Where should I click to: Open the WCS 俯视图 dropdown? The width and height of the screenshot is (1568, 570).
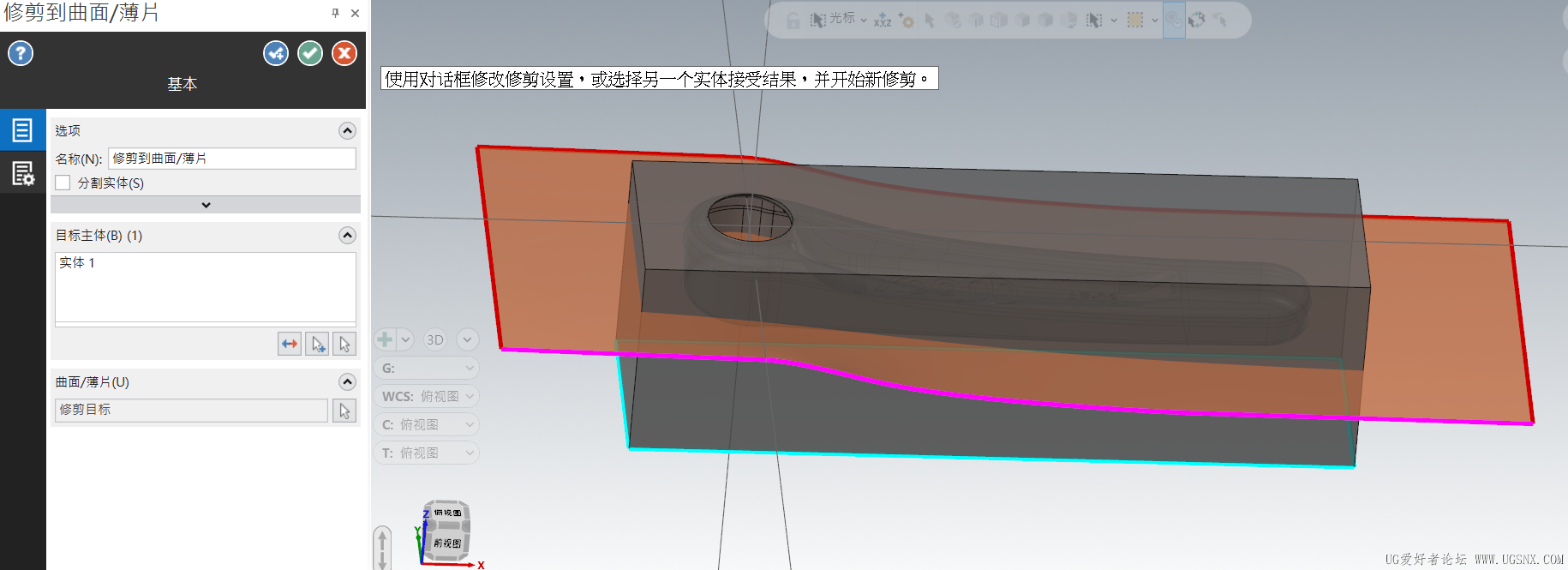click(x=427, y=396)
